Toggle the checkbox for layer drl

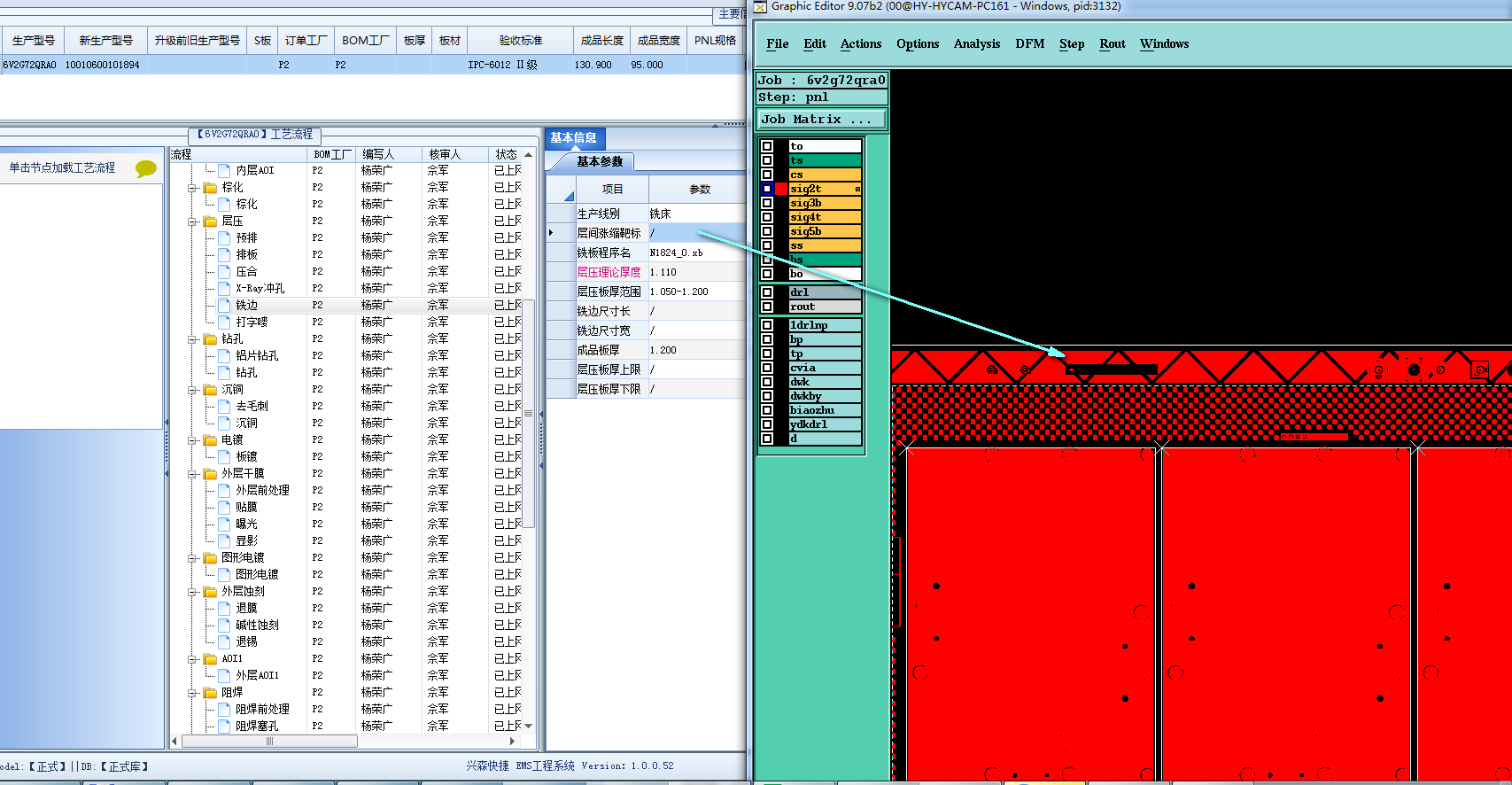[x=767, y=292]
